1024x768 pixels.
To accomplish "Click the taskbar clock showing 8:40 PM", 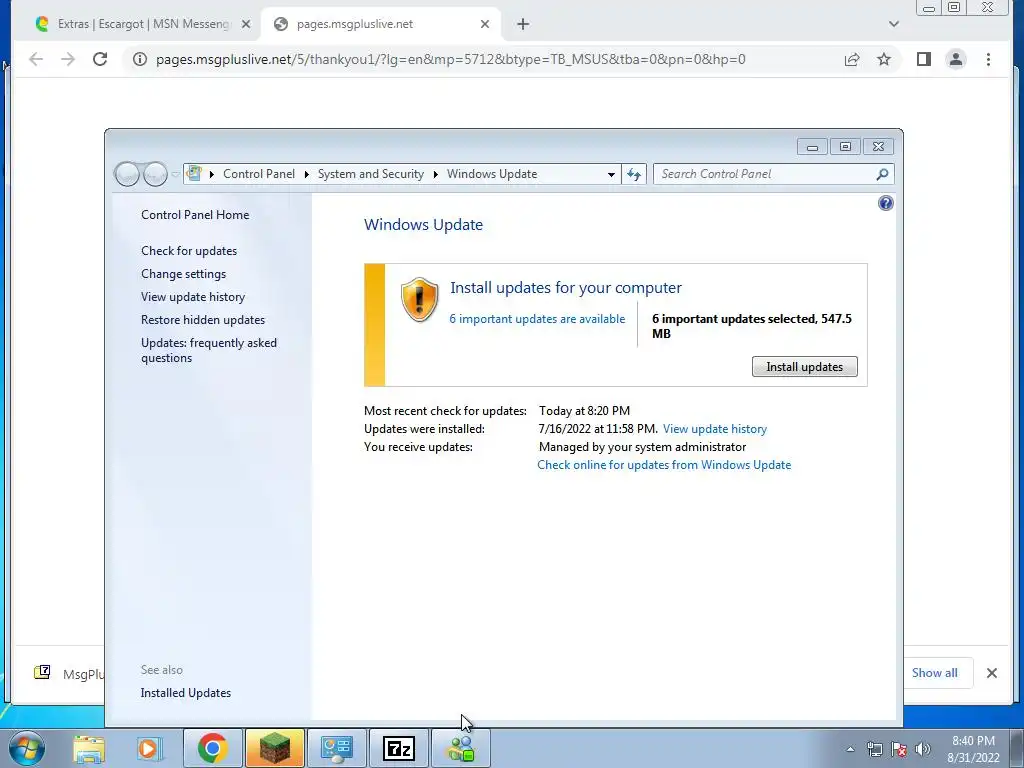I will 973,749.
